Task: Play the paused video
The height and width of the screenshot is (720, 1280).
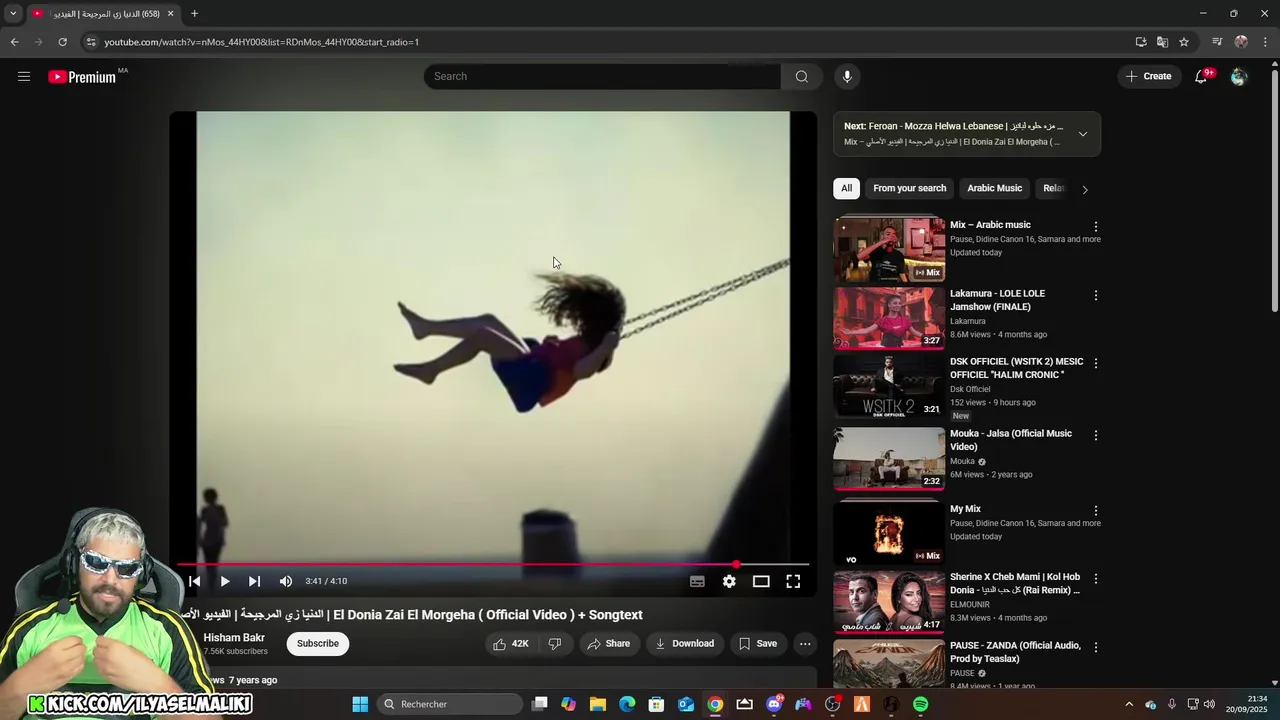Action: [x=225, y=581]
